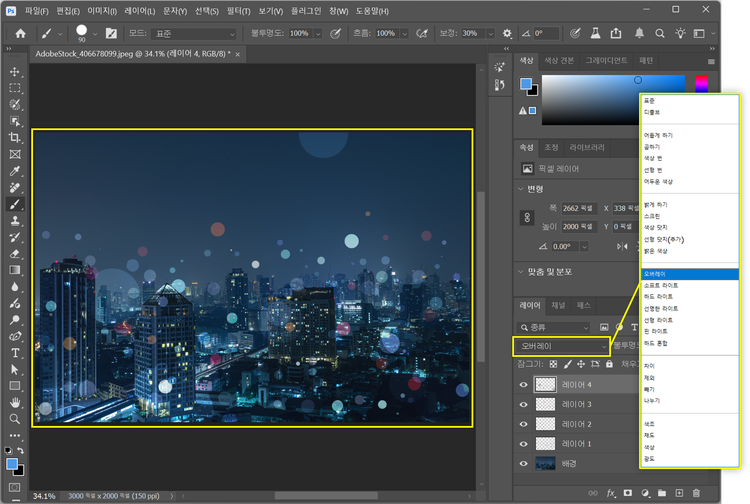Open the 필터 menu

click(237, 10)
